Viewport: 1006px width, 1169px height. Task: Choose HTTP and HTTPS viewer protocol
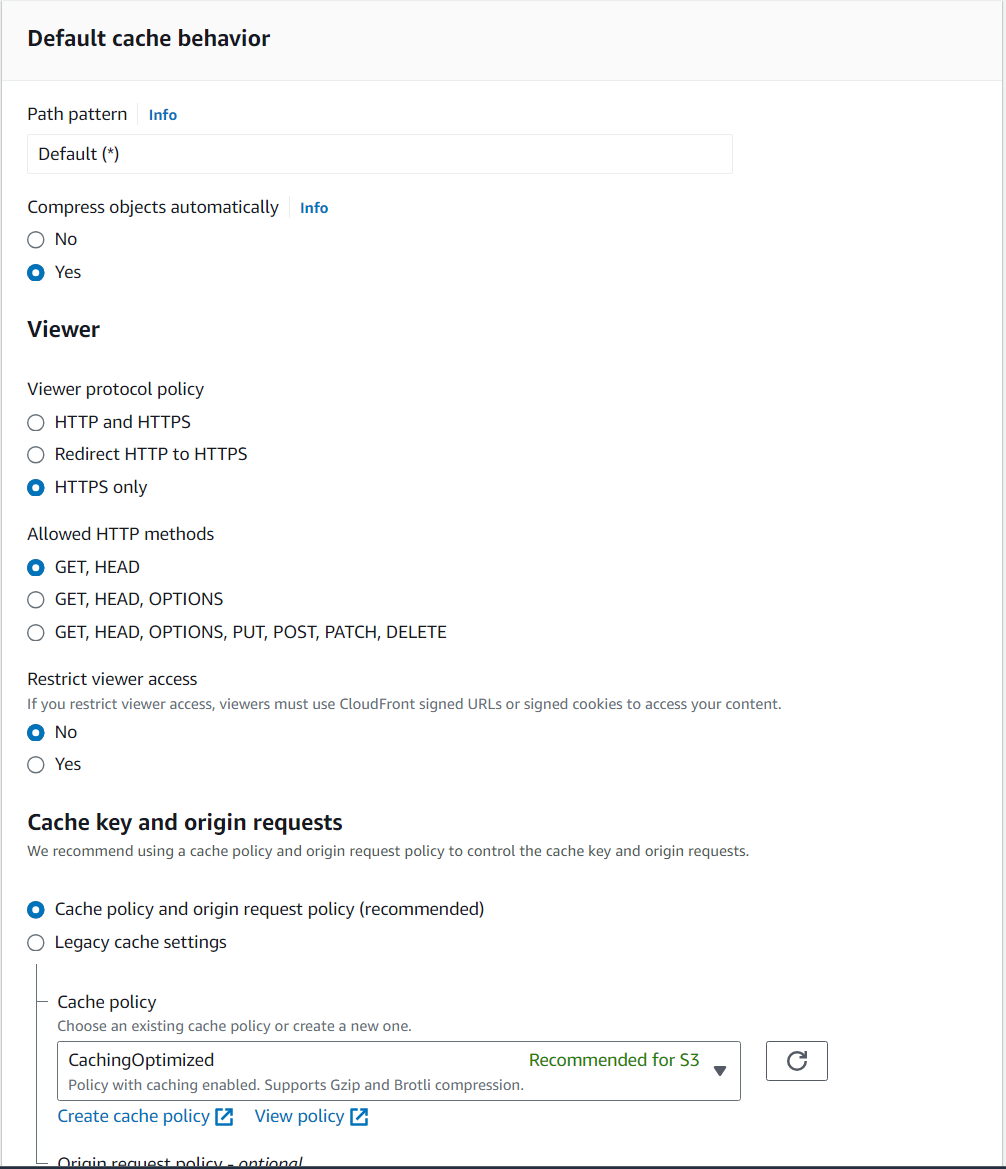pos(36,422)
